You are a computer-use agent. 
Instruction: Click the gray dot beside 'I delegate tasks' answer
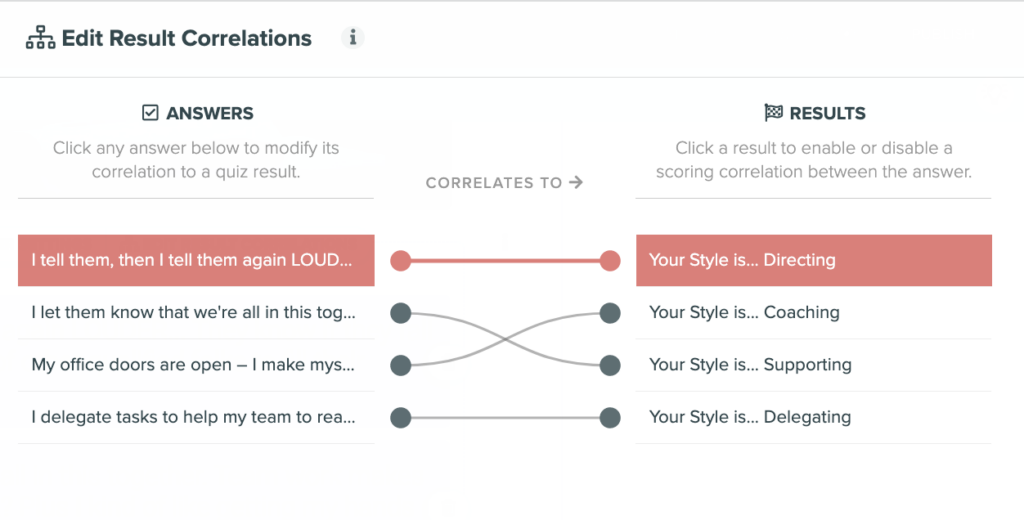[400, 417]
